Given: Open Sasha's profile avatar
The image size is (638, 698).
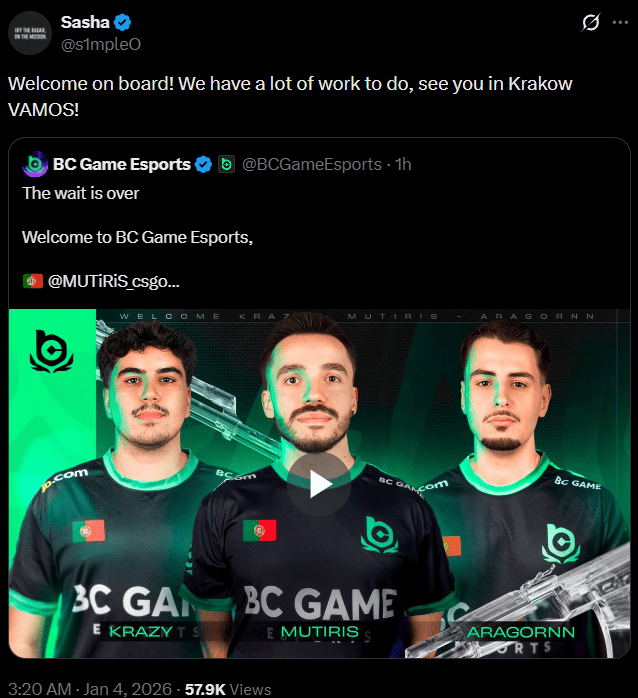Looking at the screenshot, I should [30, 33].
